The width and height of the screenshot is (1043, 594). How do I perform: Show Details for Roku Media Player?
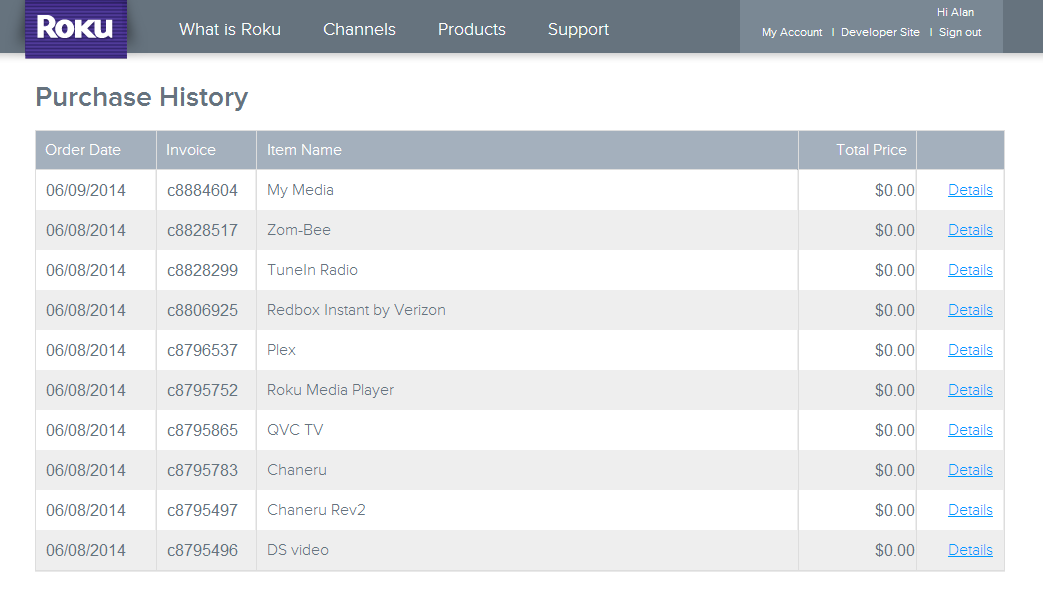[x=970, y=390]
